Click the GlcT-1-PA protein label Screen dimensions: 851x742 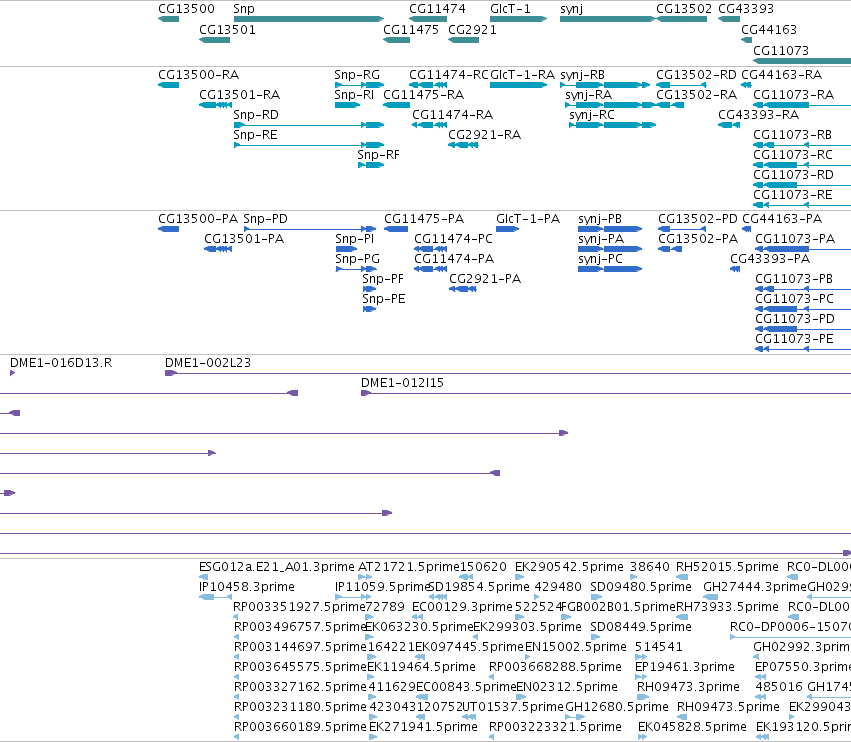click(x=528, y=219)
